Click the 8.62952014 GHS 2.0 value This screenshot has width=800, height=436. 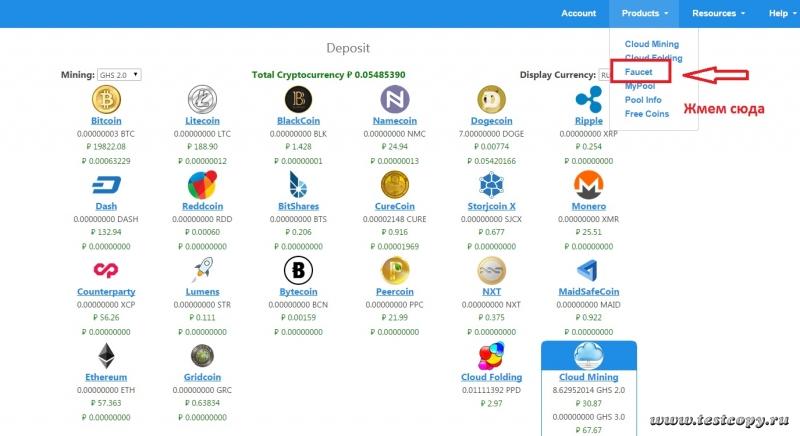[588, 390]
